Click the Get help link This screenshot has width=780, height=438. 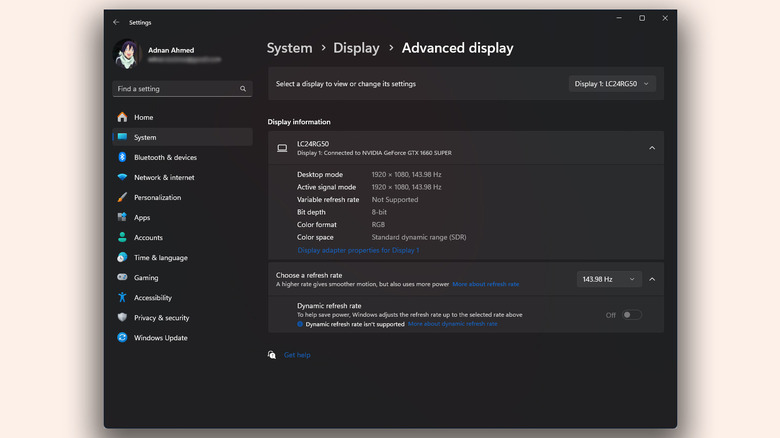coord(297,355)
